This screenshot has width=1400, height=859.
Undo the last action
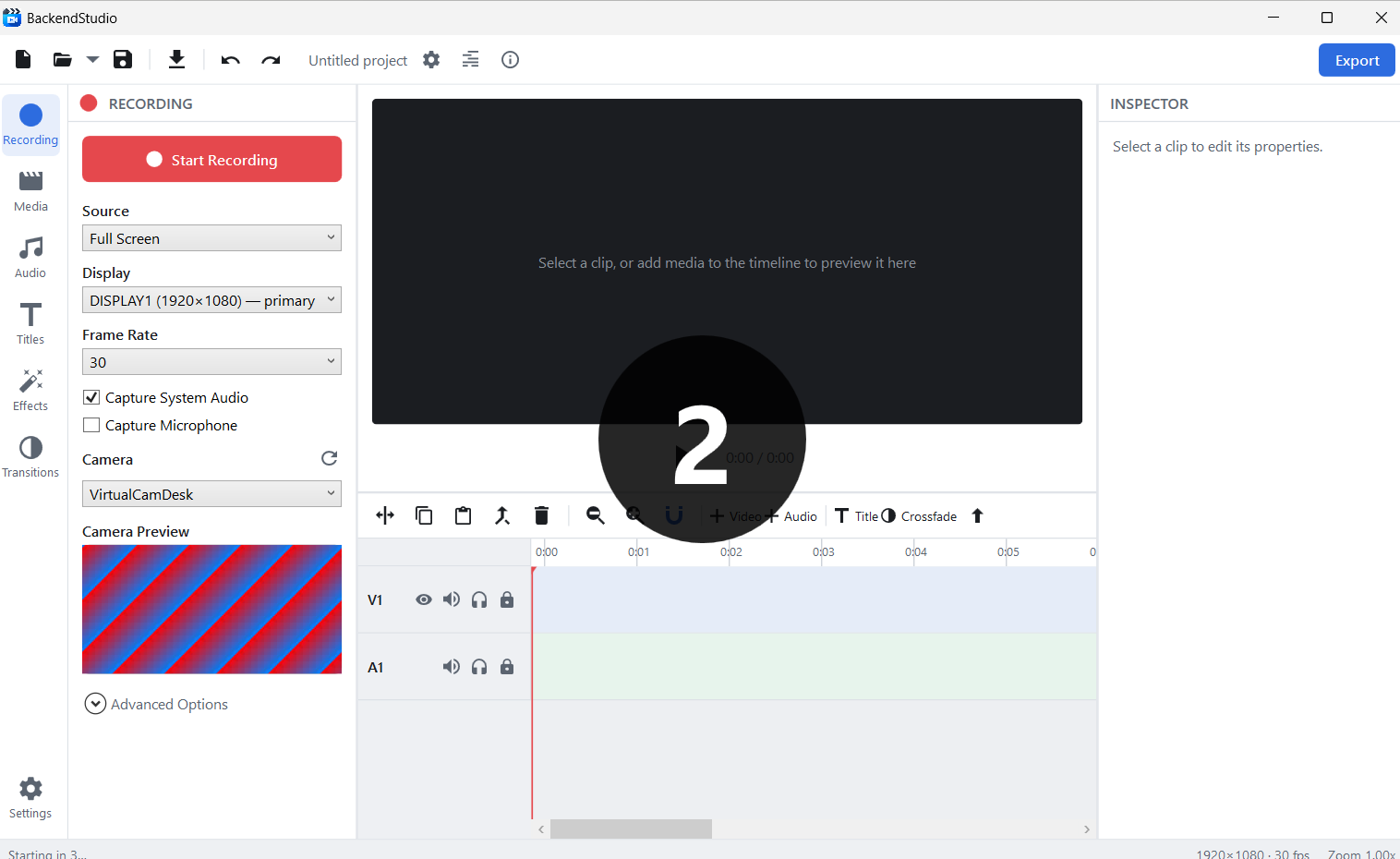tap(231, 60)
